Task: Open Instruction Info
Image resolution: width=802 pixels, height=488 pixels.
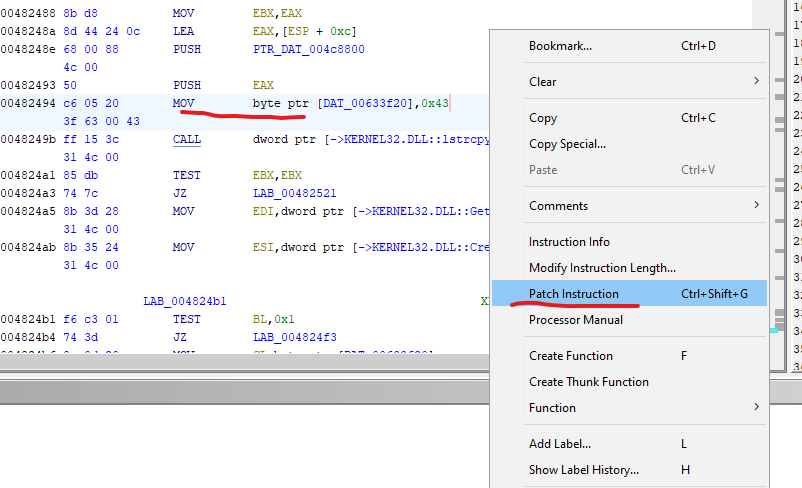Action: point(569,242)
